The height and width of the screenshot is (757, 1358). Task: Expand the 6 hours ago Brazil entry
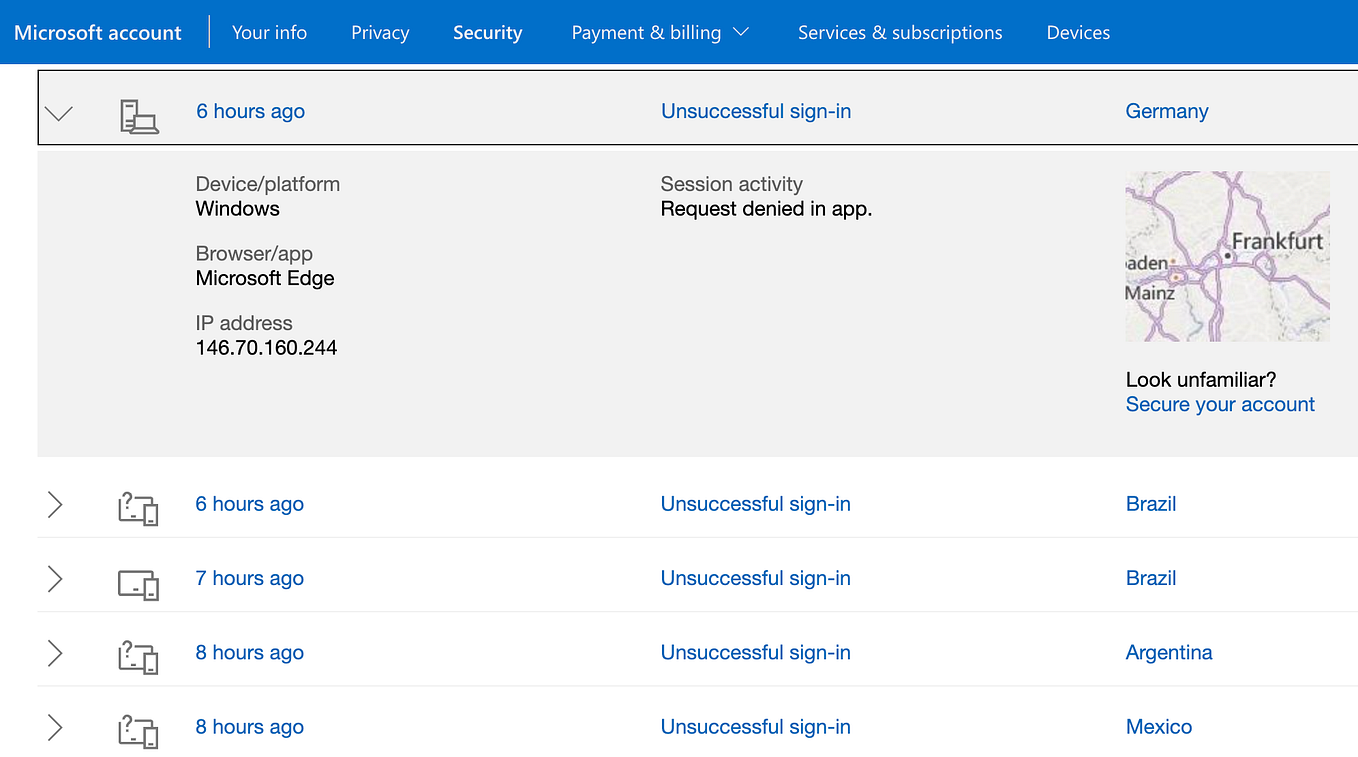point(55,504)
